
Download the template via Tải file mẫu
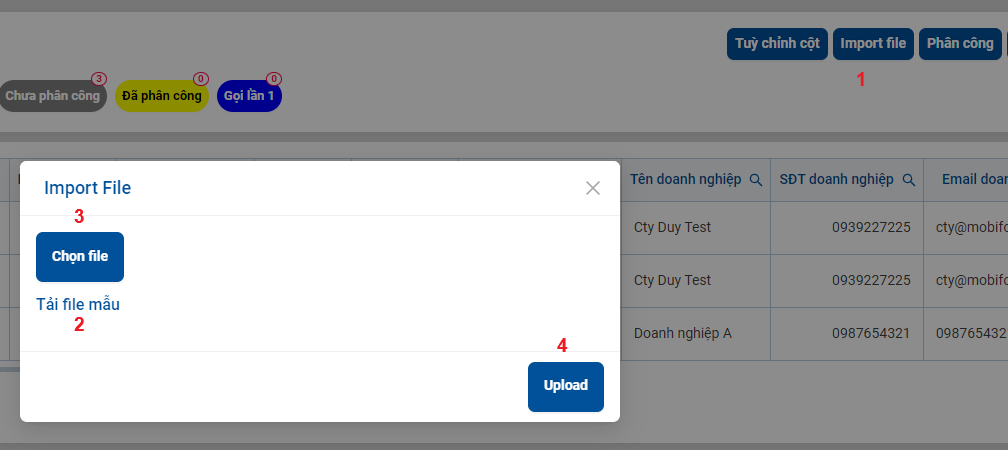[x=78, y=304]
